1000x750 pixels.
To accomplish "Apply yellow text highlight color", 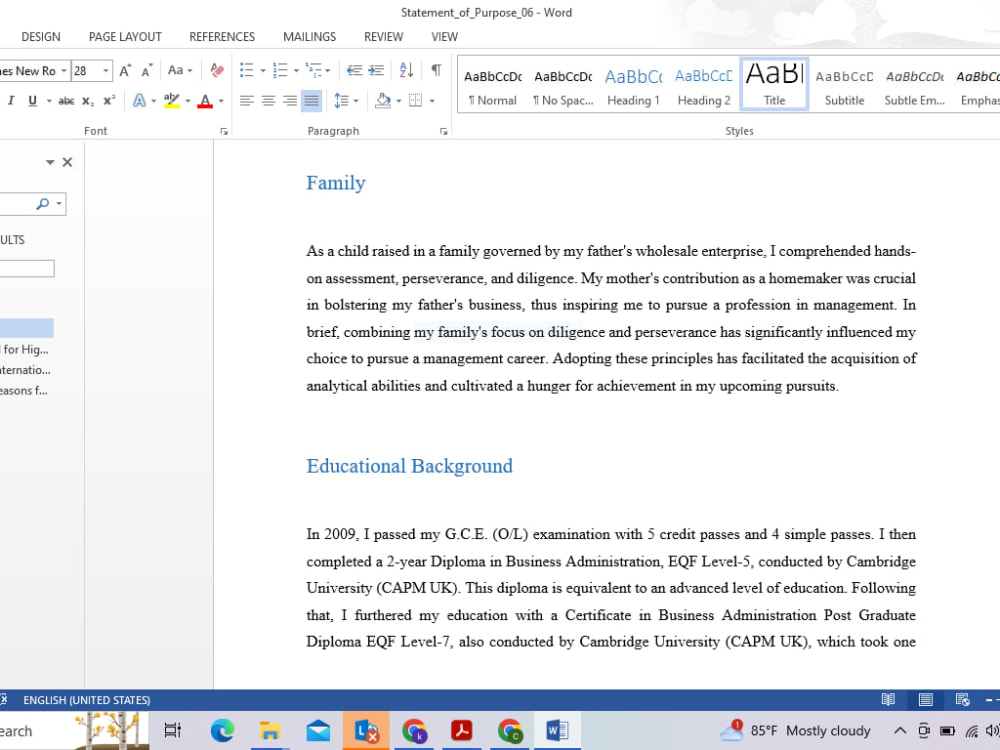I will coord(171,101).
